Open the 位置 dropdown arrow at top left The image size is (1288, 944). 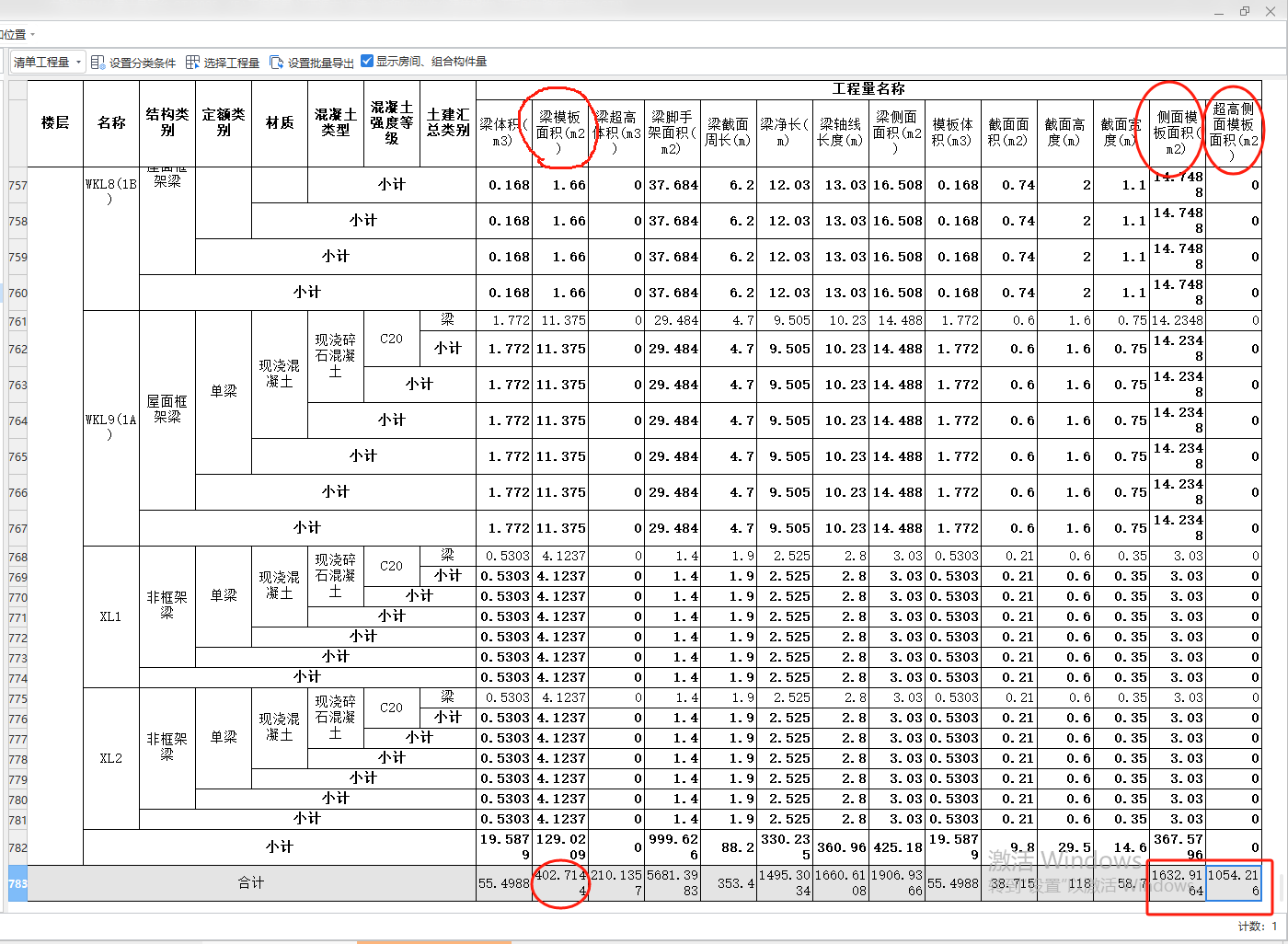[32, 35]
